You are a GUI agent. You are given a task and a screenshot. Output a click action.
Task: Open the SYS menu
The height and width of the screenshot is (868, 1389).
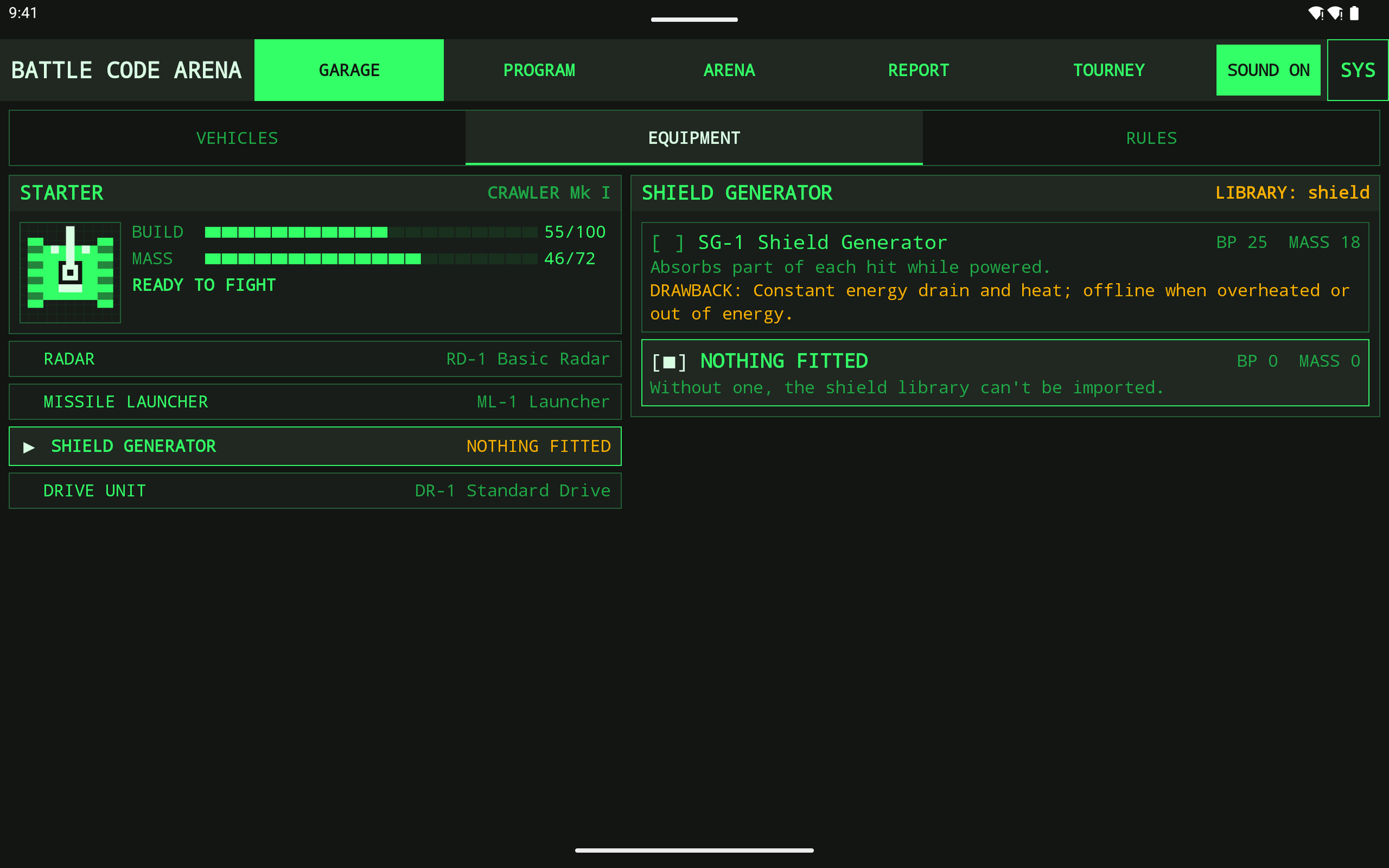point(1357,70)
